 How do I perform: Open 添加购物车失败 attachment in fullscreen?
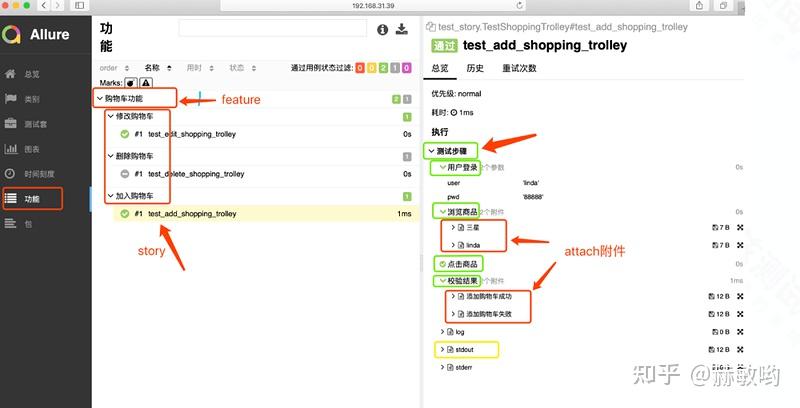tap(740, 314)
